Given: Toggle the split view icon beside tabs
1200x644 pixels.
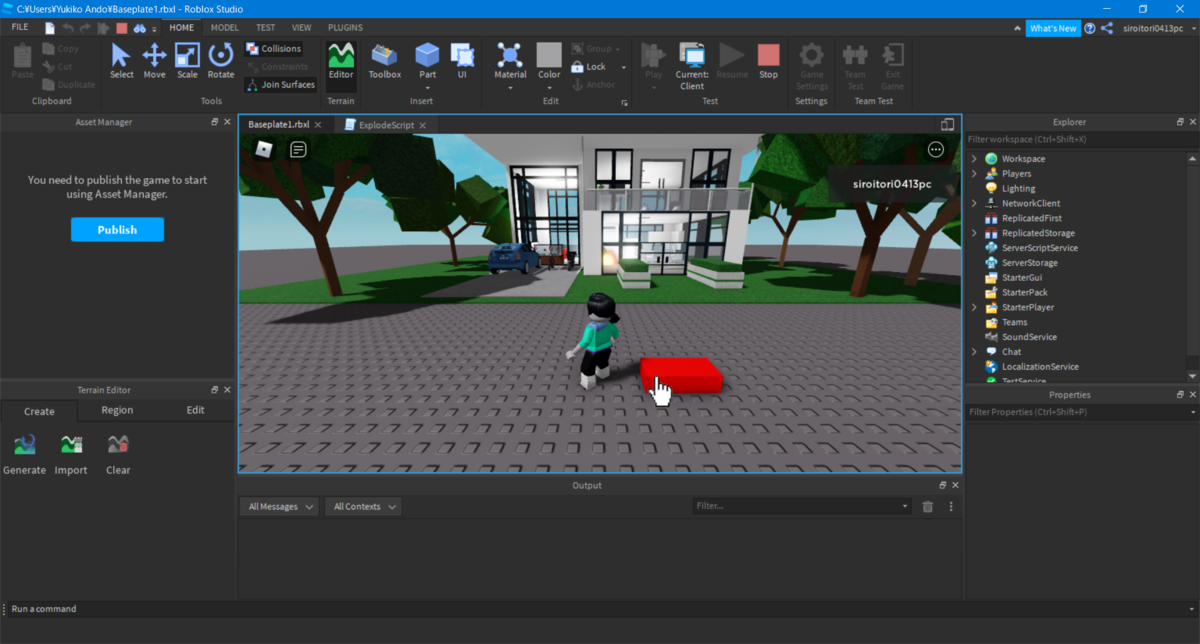Looking at the screenshot, I should (947, 125).
